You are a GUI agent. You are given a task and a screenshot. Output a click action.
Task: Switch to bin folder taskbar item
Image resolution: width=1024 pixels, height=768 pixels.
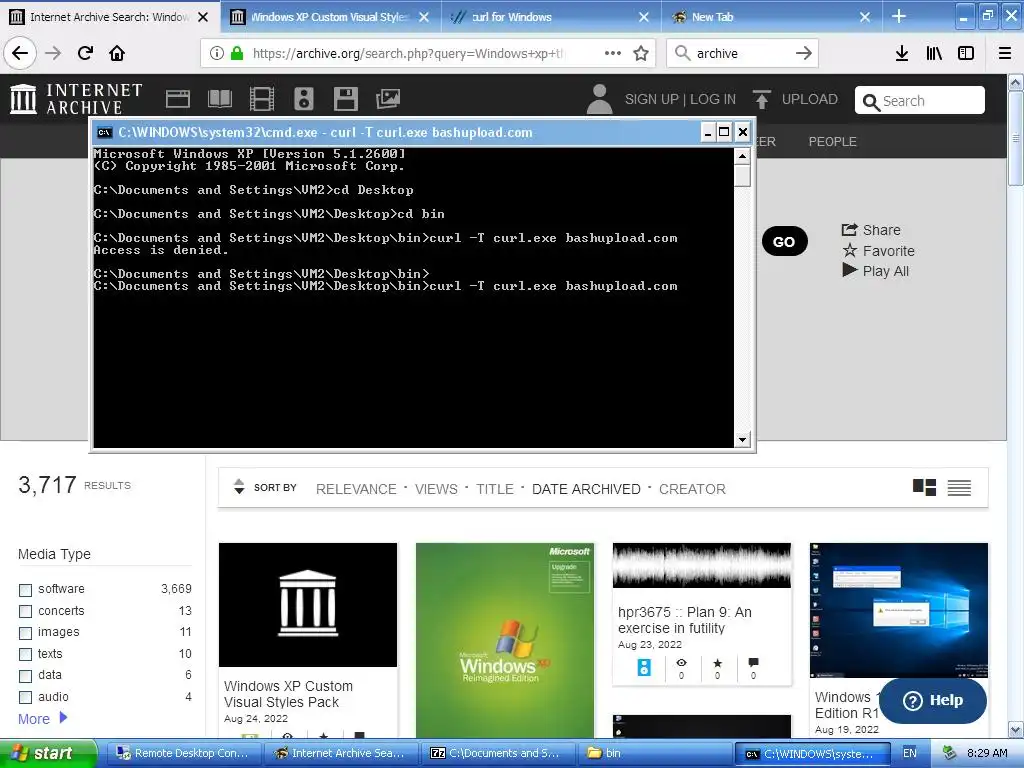(x=654, y=753)
